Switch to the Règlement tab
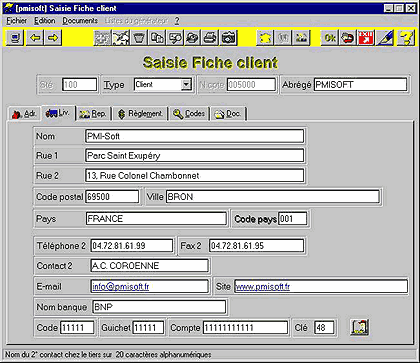 [140, 114]
